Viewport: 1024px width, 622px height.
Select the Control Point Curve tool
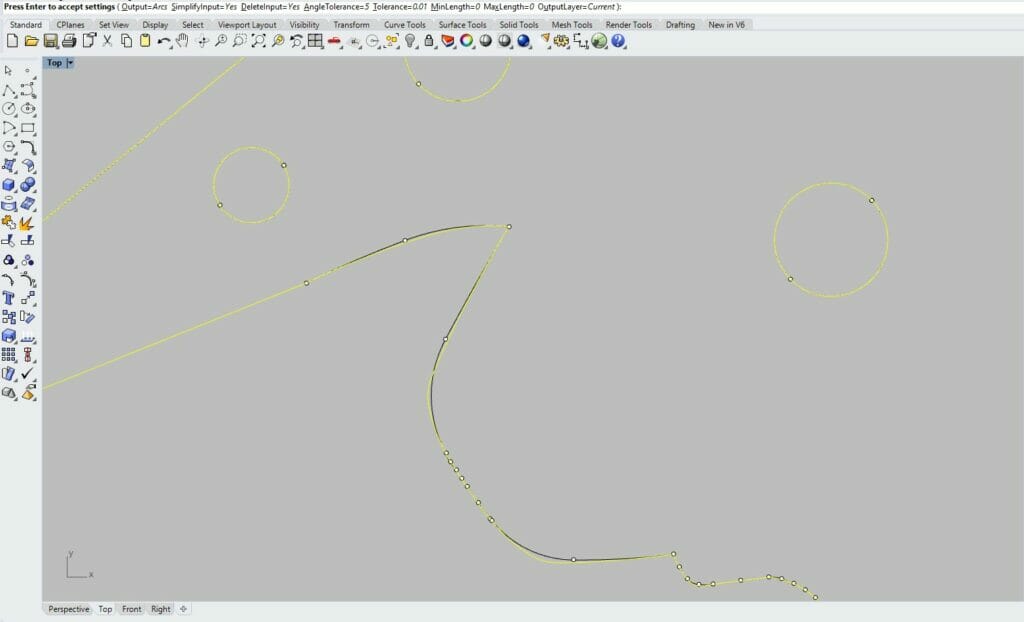coord(27,88)
